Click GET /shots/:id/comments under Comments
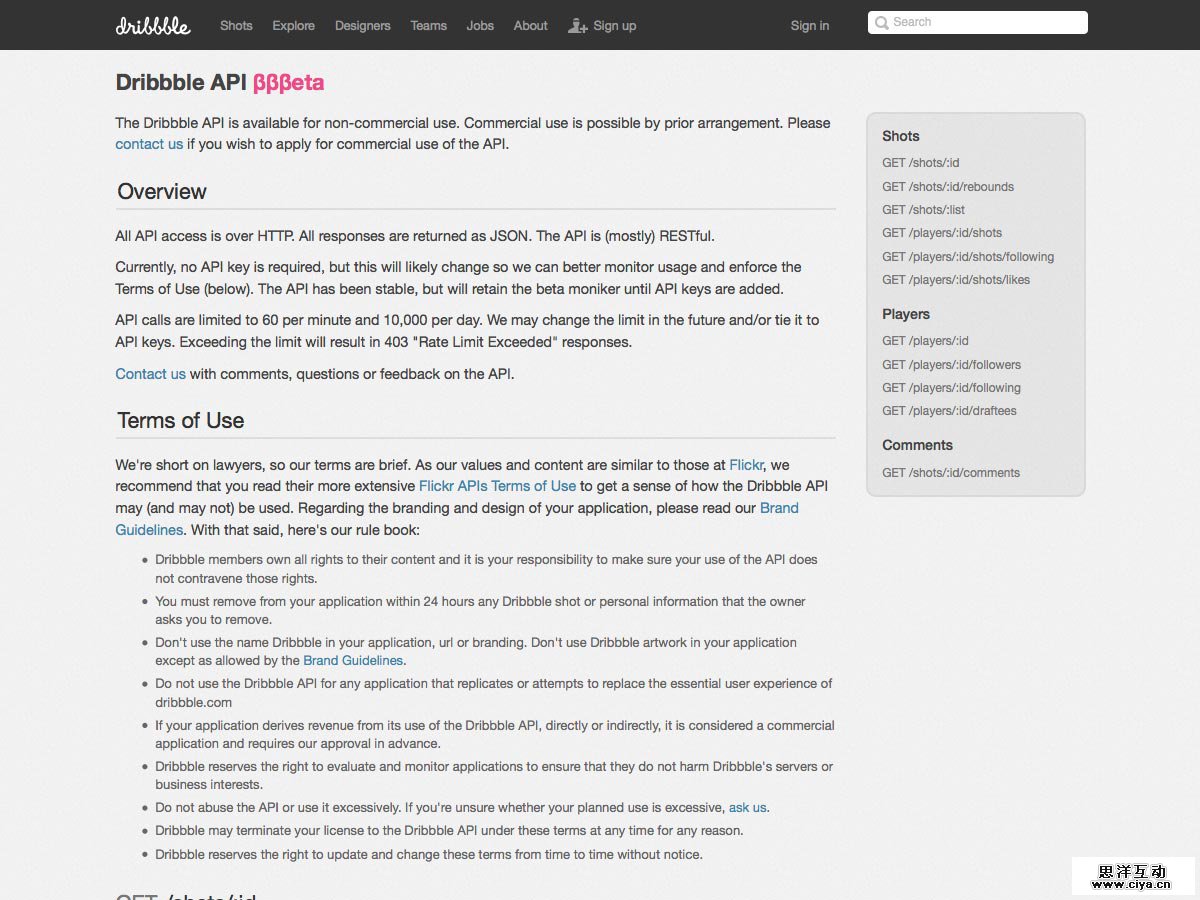 [x=950, y=472]
